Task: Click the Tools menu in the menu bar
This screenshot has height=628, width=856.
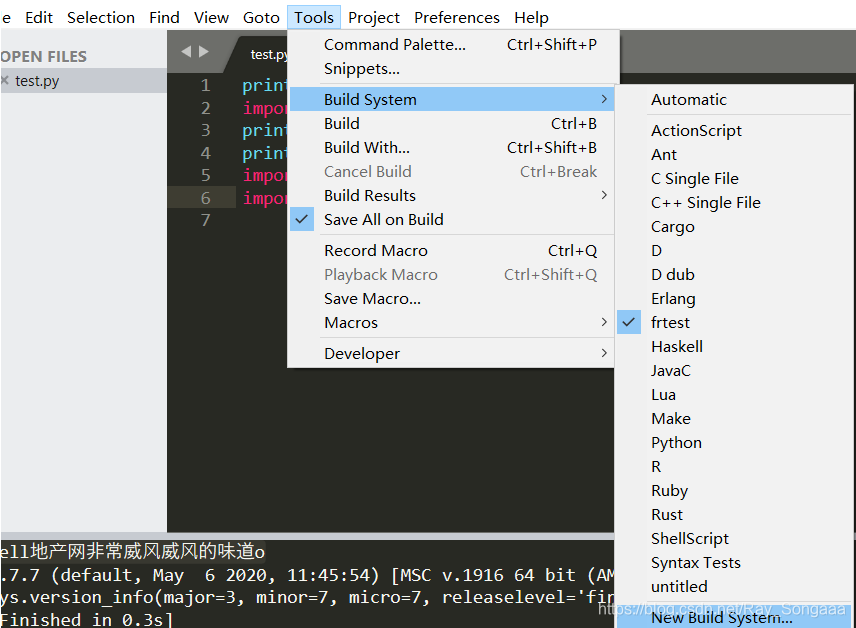Action: (314, 17)
